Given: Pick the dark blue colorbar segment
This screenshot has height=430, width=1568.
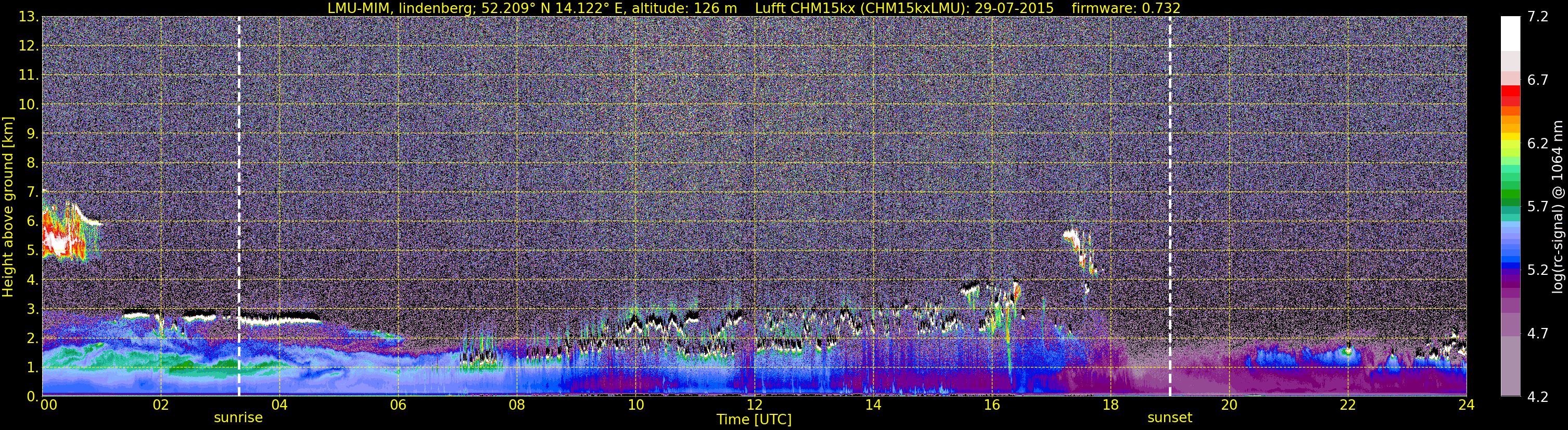Looking at the screenshot, I should [x=1510, y=265].
